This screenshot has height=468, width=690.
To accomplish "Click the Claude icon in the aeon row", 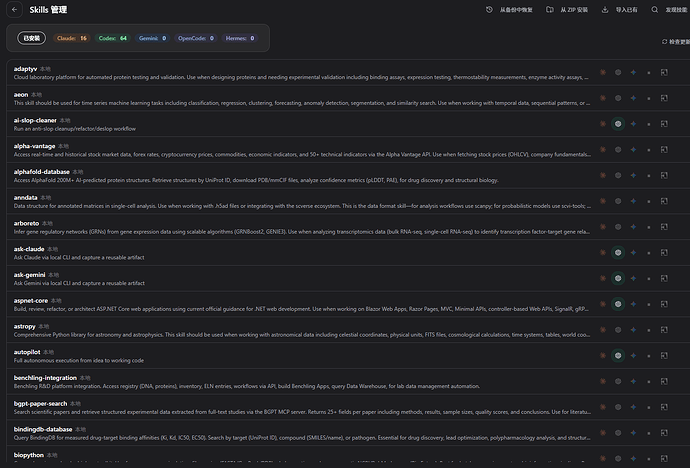I will point(603,98).
